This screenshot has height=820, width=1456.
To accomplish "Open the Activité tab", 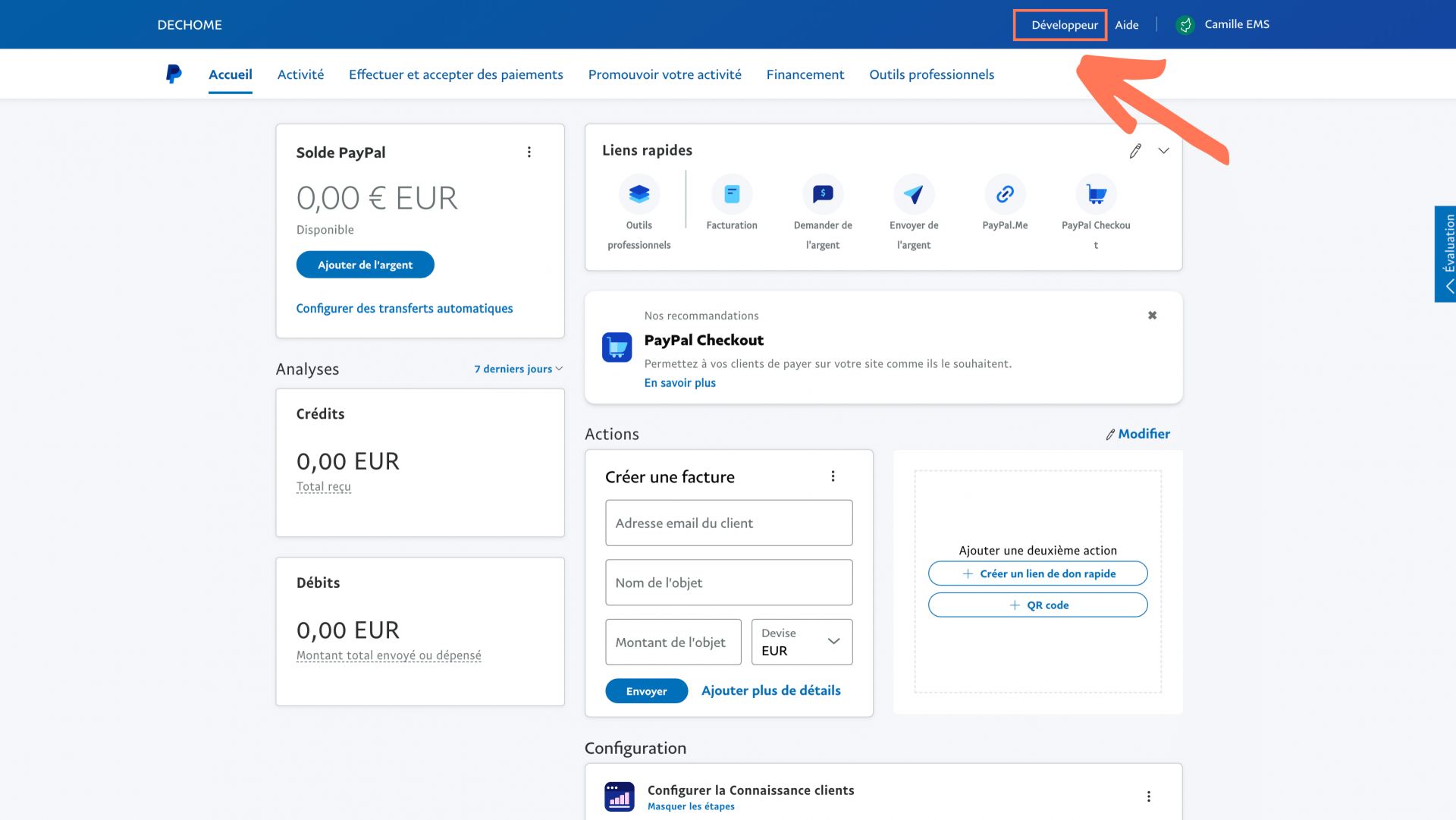I will tap(300, 74).
